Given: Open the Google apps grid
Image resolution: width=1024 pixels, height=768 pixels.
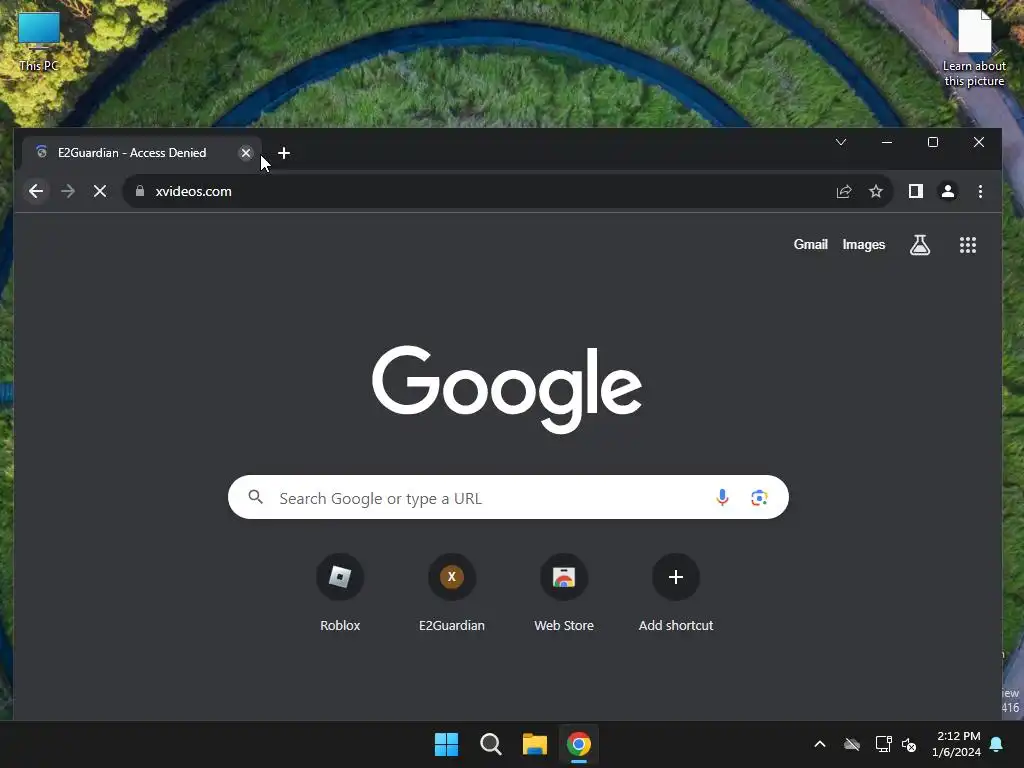Looking at the screenshot, I should click(967, 245).
